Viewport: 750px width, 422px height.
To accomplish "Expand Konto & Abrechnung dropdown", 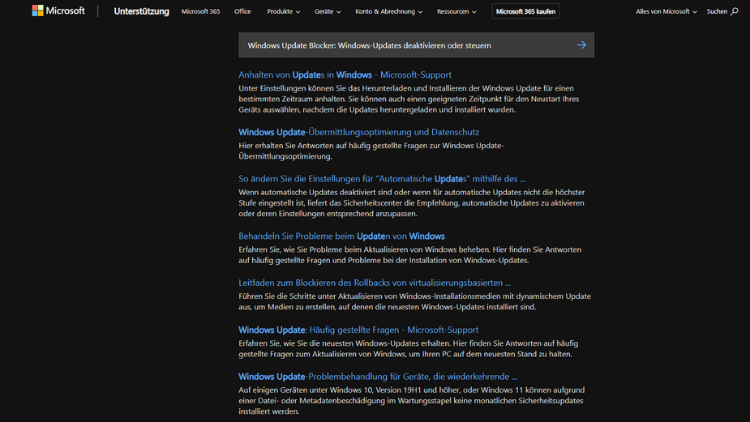I will (x=389, y=11).
